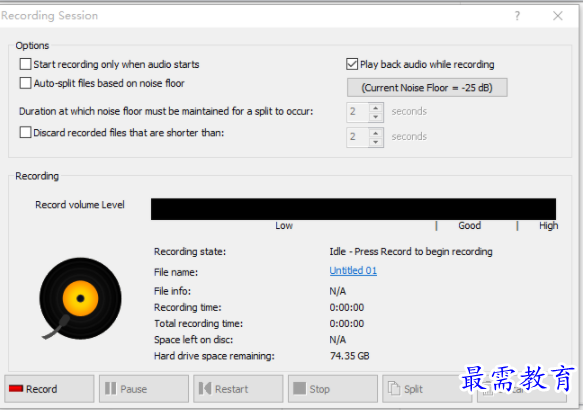Decrease noise floor split duration seconds
The height and width of the screenshot is (410, 583).
(376, 117)
